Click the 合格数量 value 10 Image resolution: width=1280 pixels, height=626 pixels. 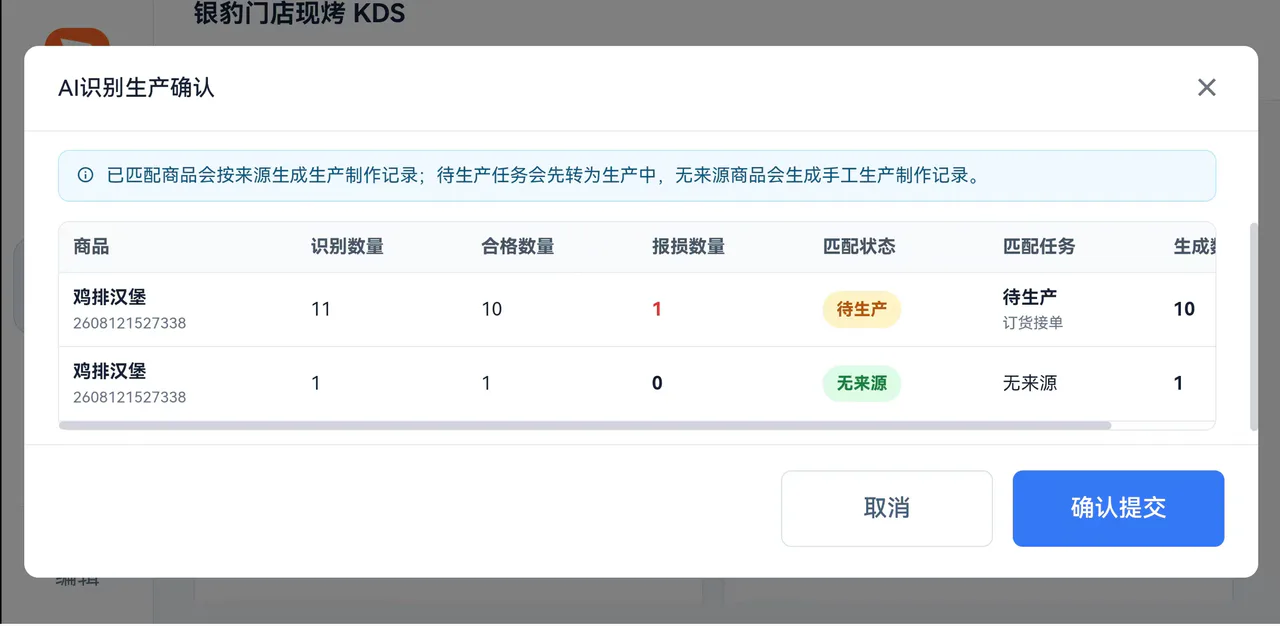tap(492, 309)
